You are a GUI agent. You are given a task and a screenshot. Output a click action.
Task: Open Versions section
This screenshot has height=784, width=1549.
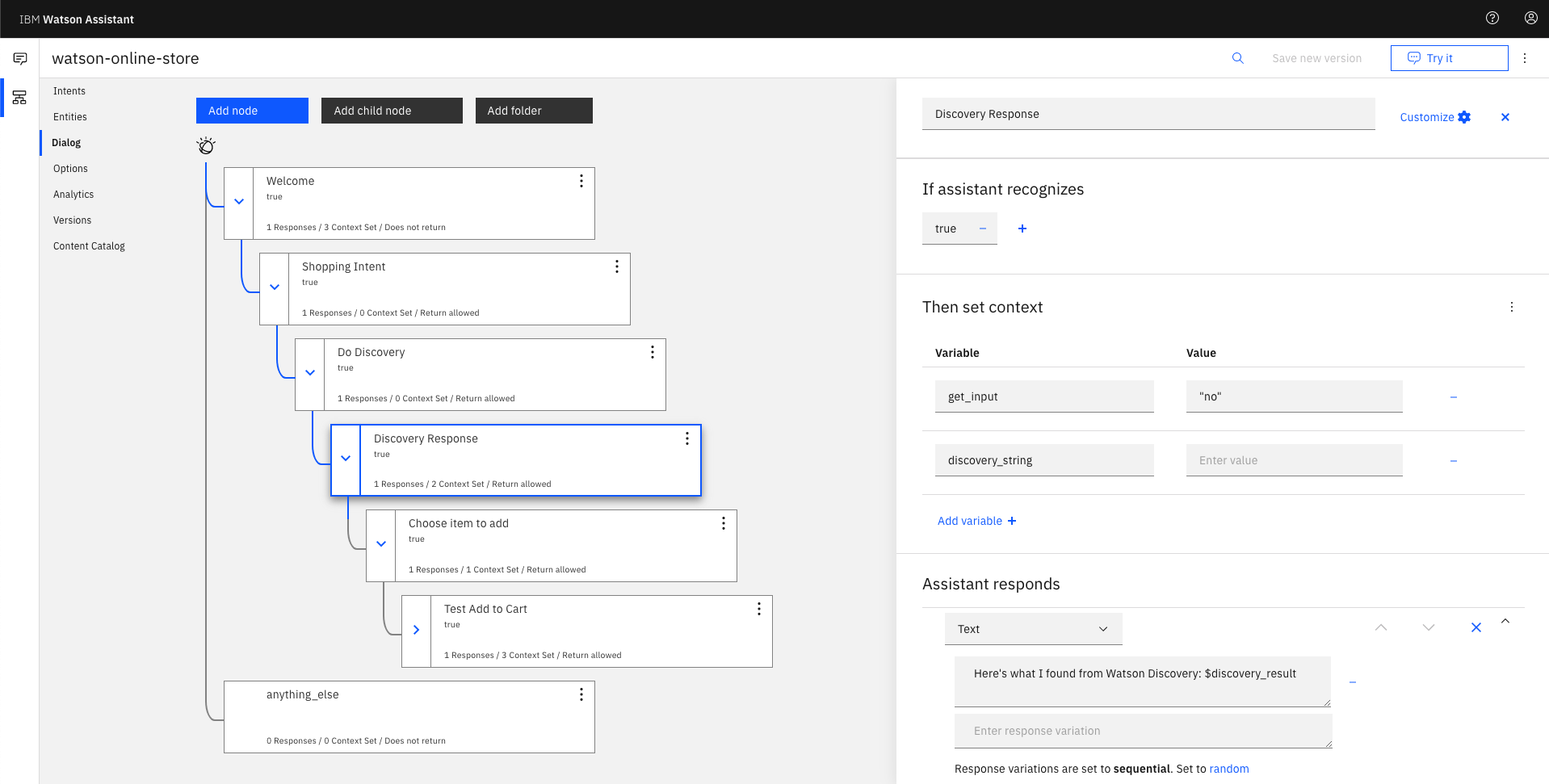72,220
